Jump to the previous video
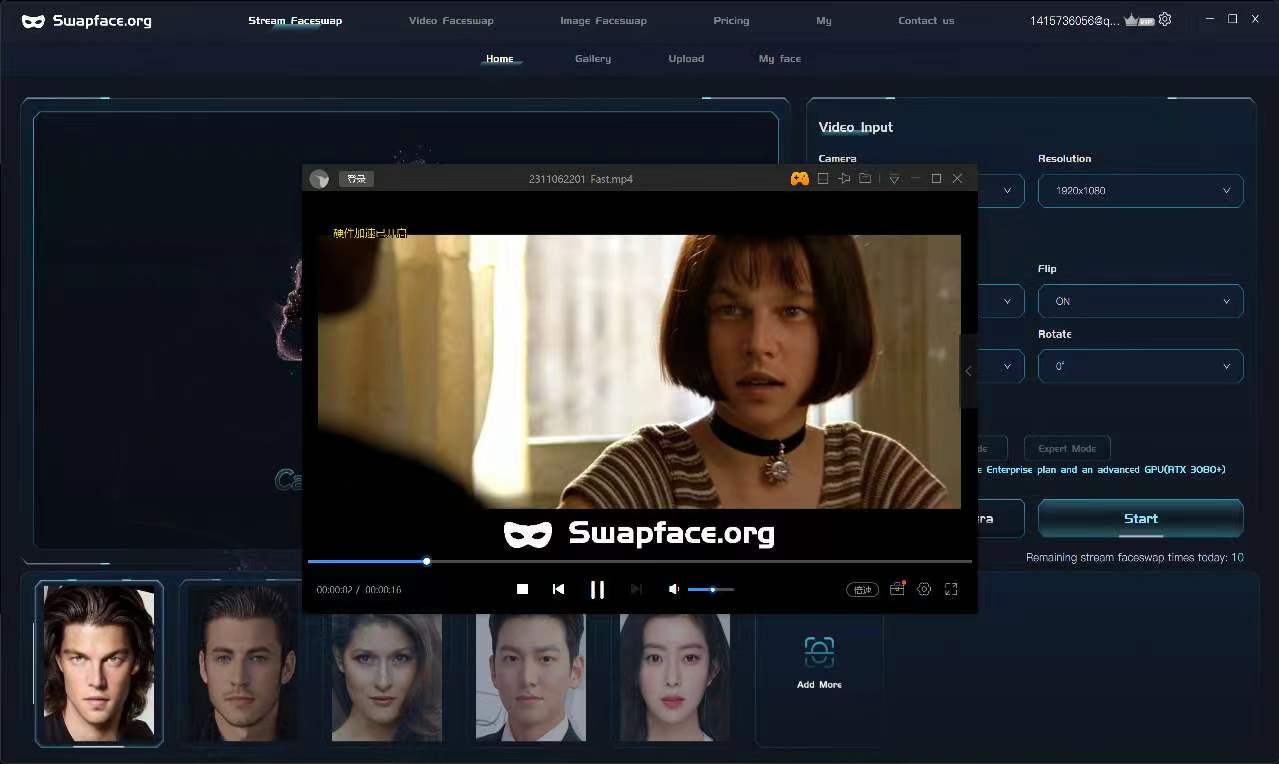The height and width of the screenshot is (764, 1279). coord(558,590)
